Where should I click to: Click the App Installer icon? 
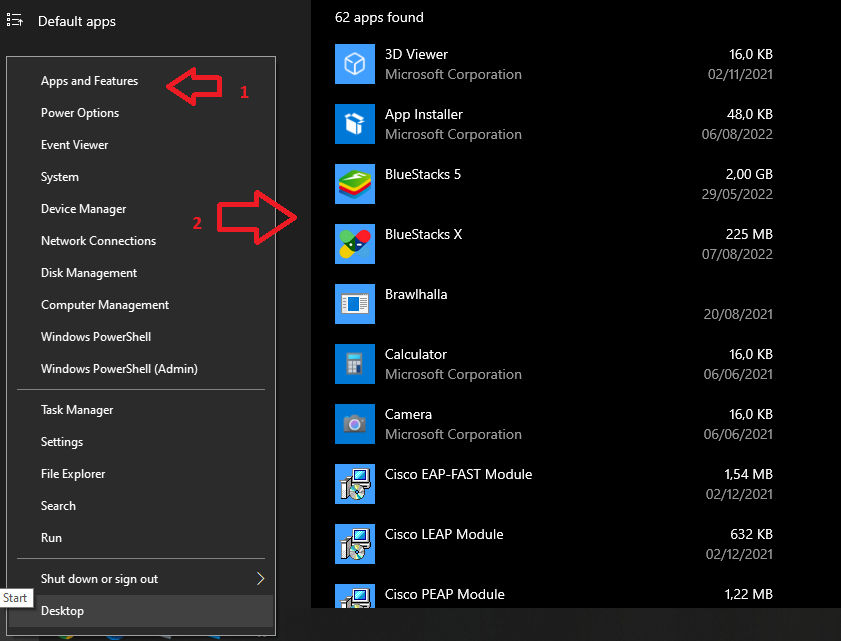[355, 124]
